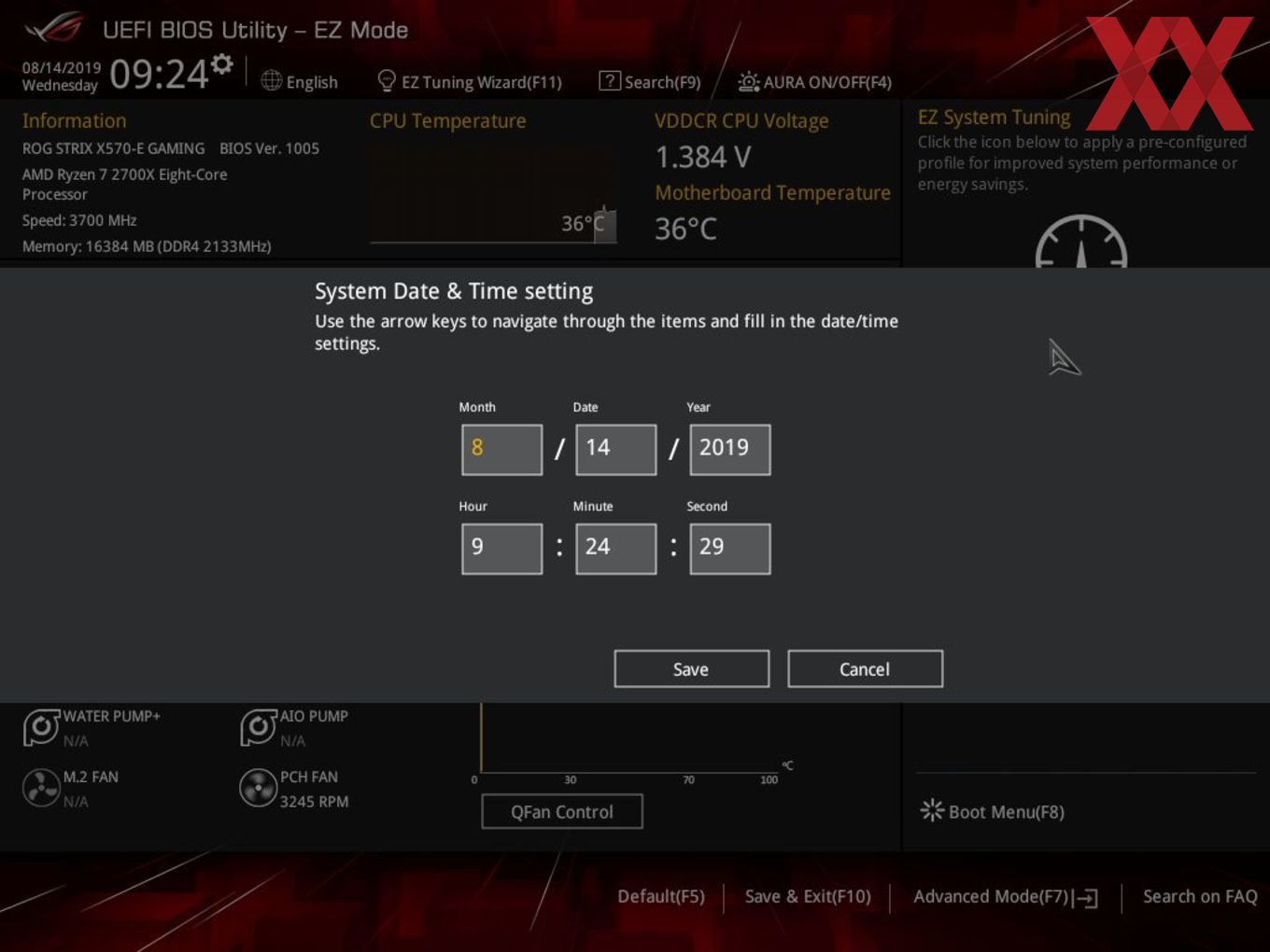The image size is (1270, 952).
Task: Click the PCH FAN 3245 RPM reading
Action: coord(315,802)
